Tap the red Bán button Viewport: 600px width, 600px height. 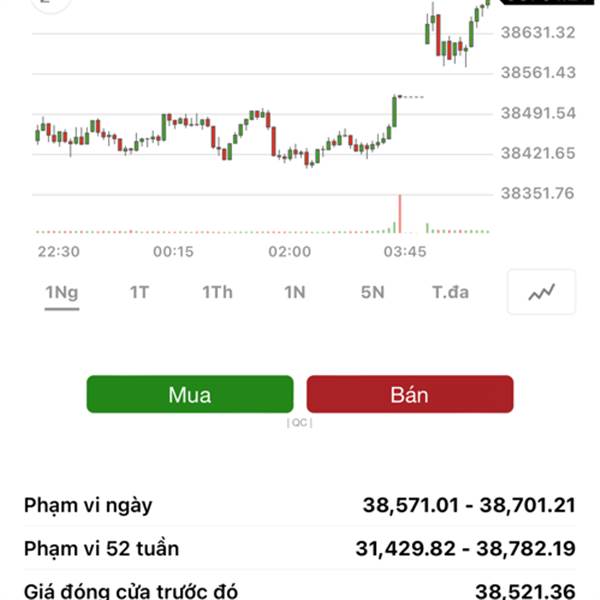tap(410, 394)
